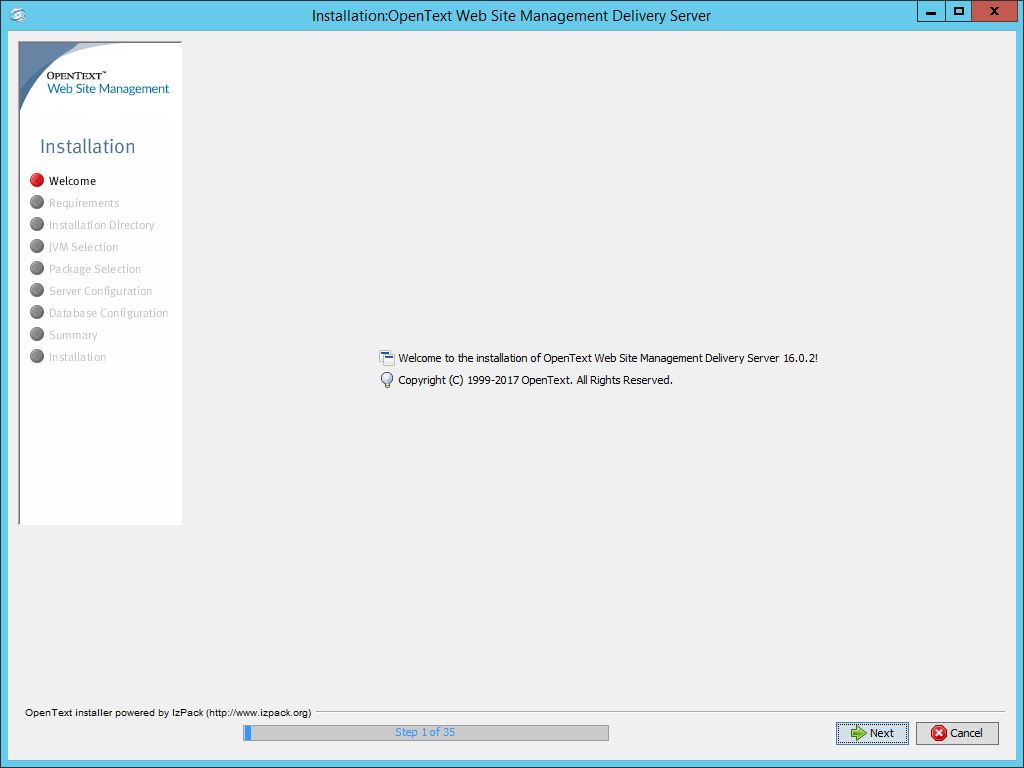Click the Welcome step label
This screenshot has height=768, width=1024.
72,181
